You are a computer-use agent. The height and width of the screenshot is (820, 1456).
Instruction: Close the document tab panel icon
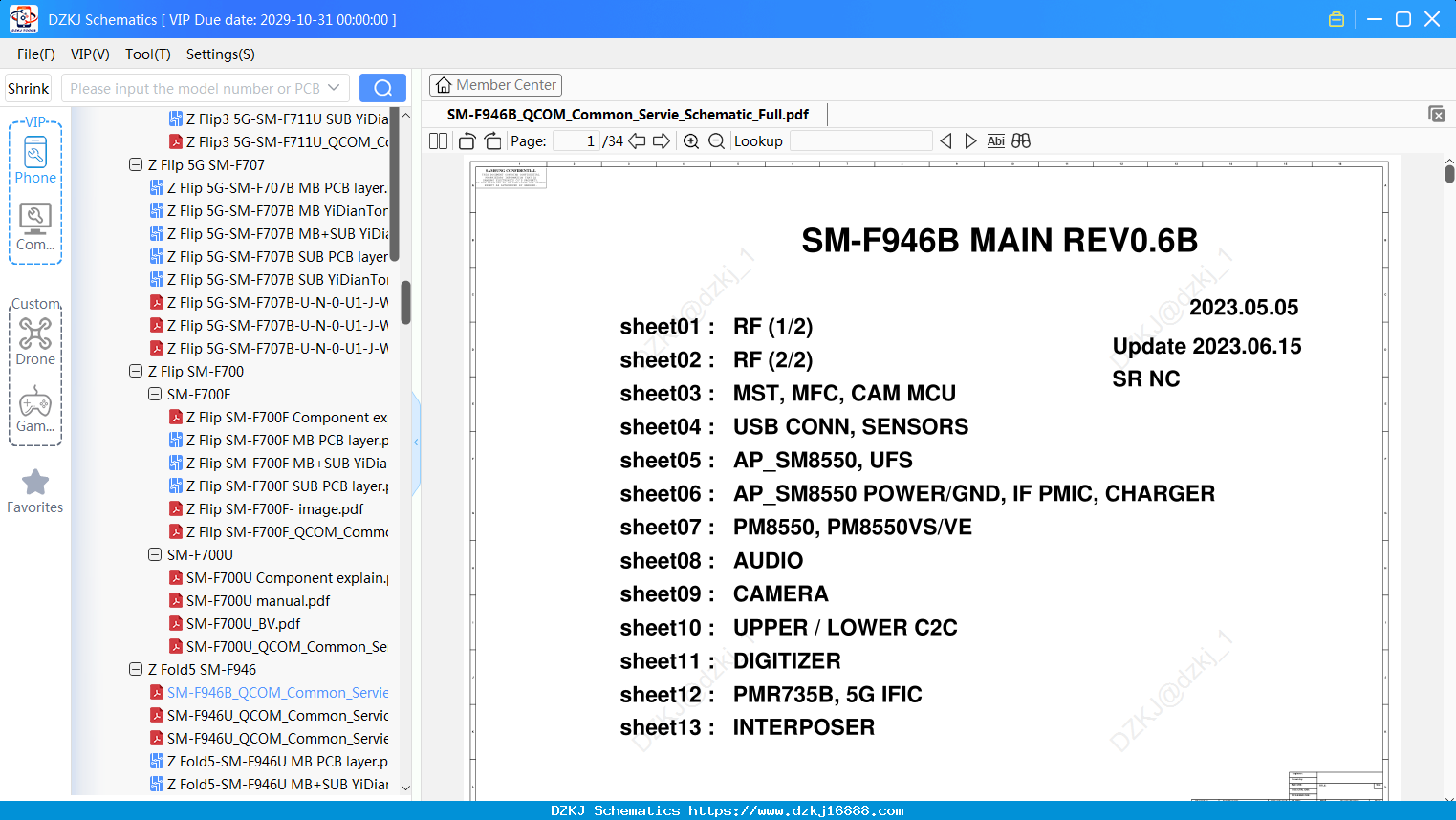click(x=1436, y=114)
